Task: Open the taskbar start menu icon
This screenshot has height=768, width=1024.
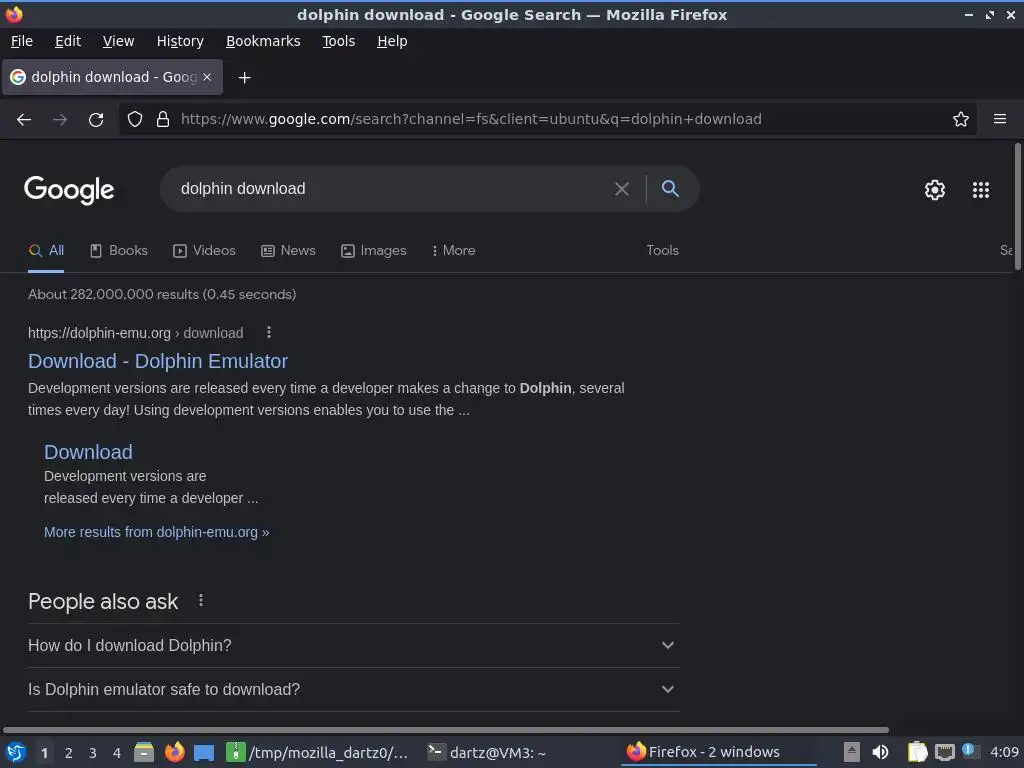Action: [x=16, y=752]
